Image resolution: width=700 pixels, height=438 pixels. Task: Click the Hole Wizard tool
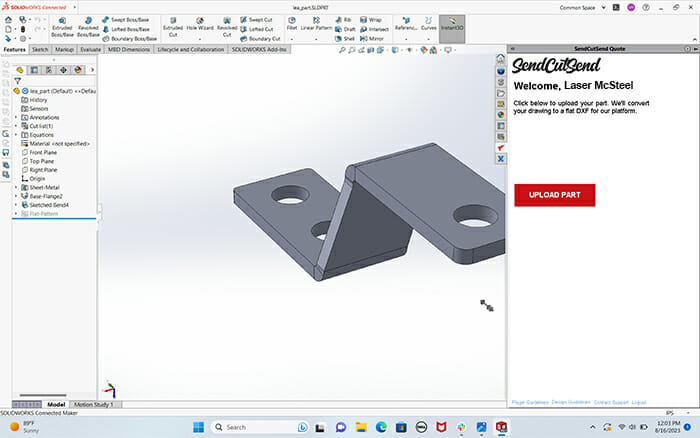pos(200,25)
